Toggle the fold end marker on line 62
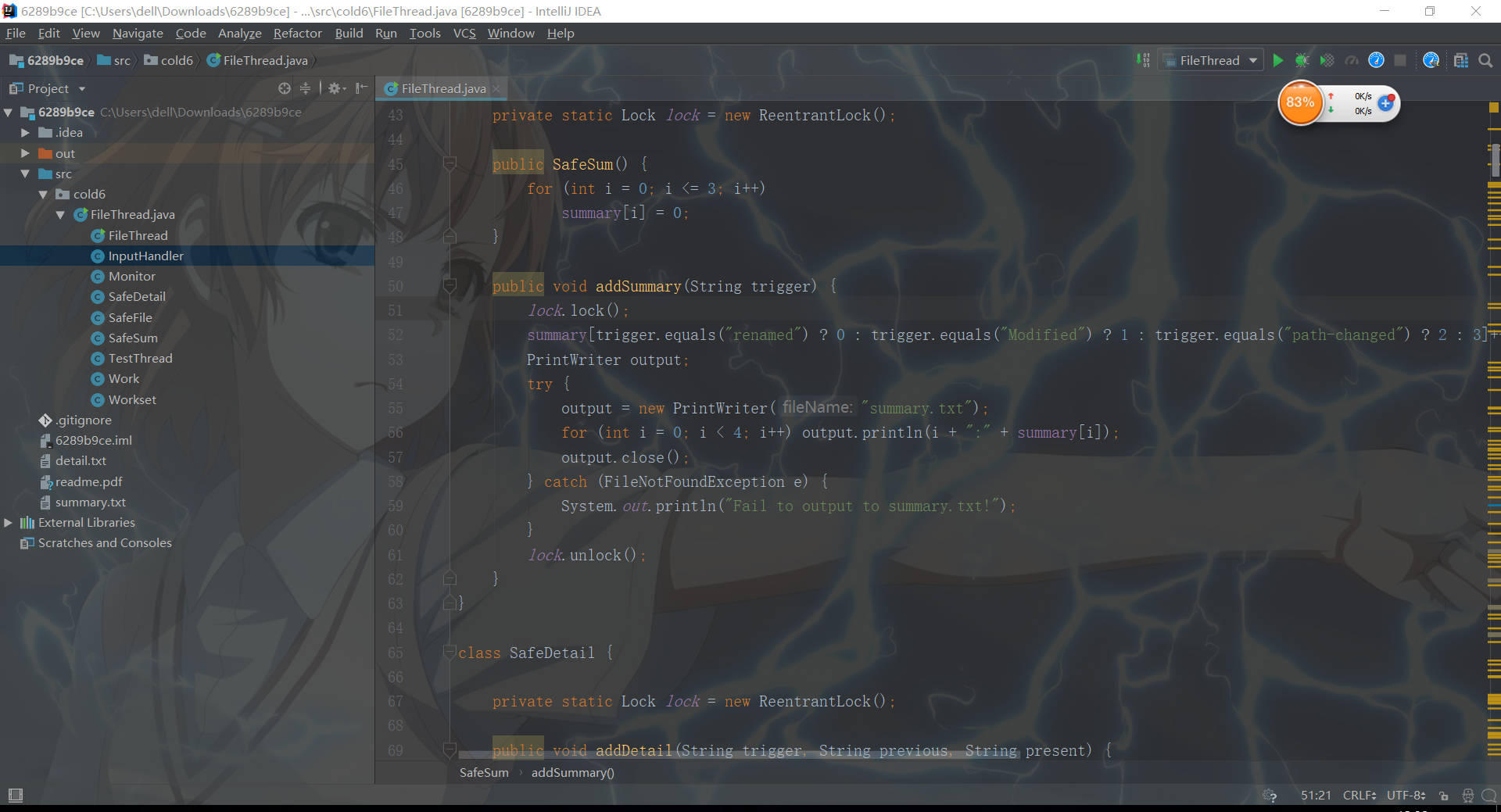The image size is (1501, 812). [450, 579]
